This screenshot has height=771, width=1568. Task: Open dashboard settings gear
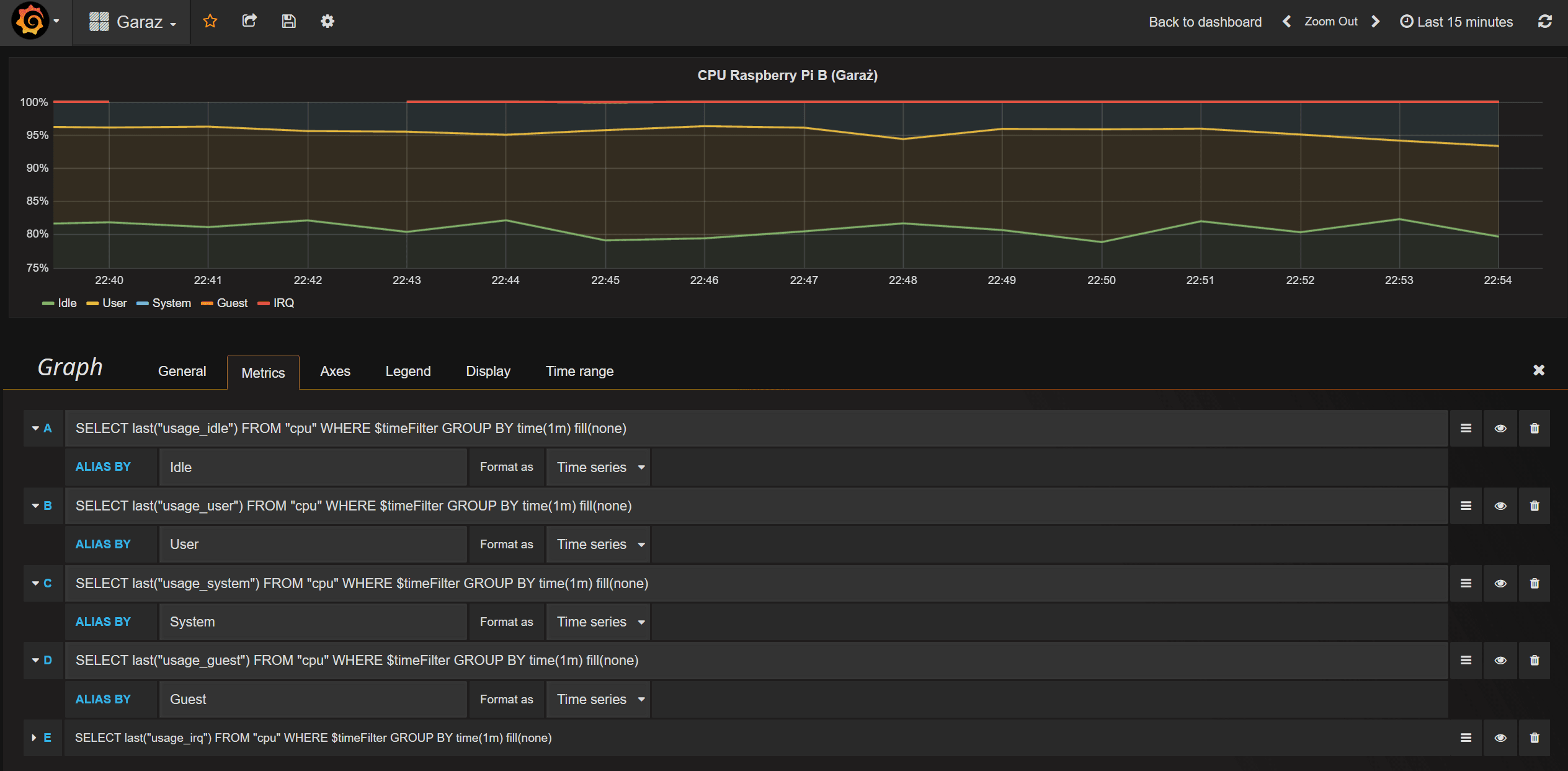327,22
